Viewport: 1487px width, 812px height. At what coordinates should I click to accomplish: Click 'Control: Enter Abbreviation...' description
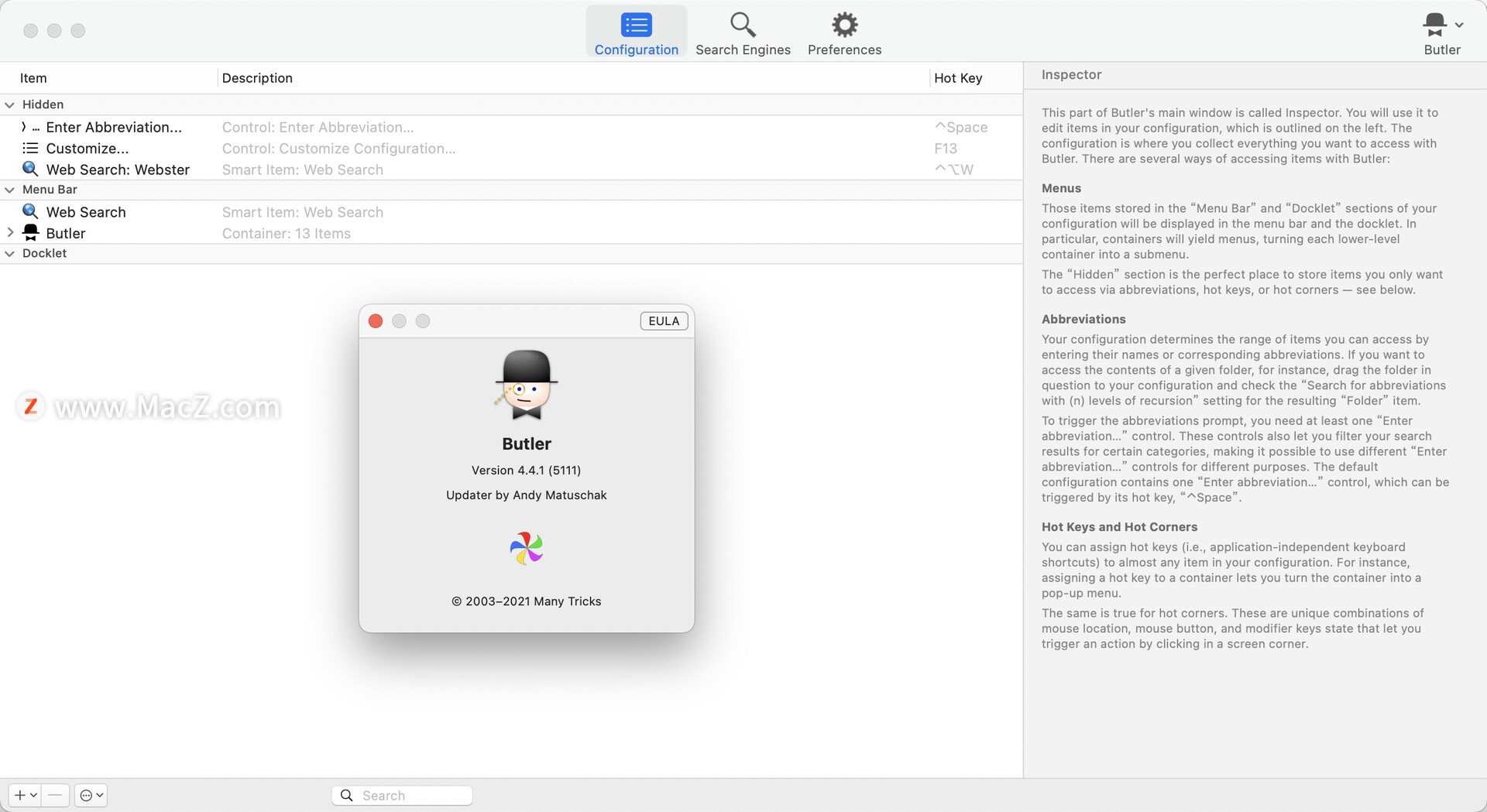pos(318,127)
